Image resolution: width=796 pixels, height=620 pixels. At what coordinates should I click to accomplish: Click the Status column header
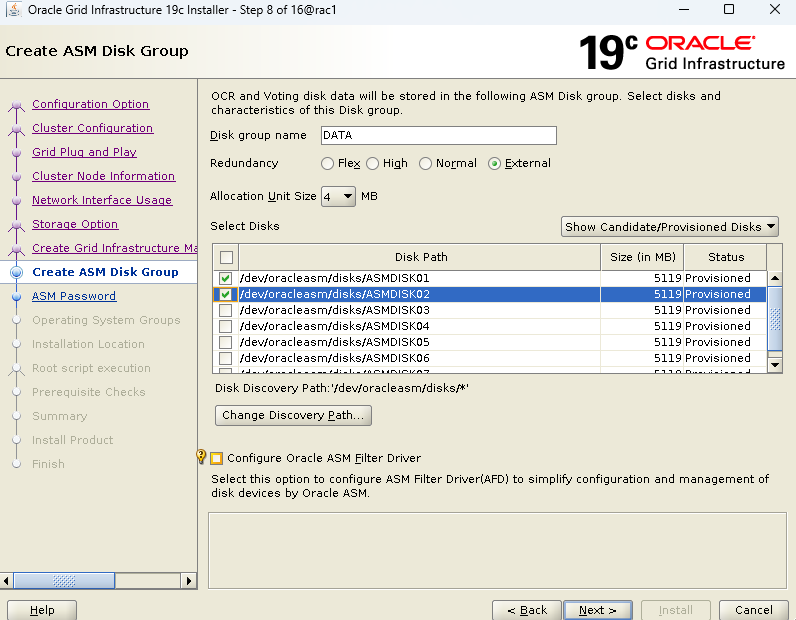click(725, 257)
